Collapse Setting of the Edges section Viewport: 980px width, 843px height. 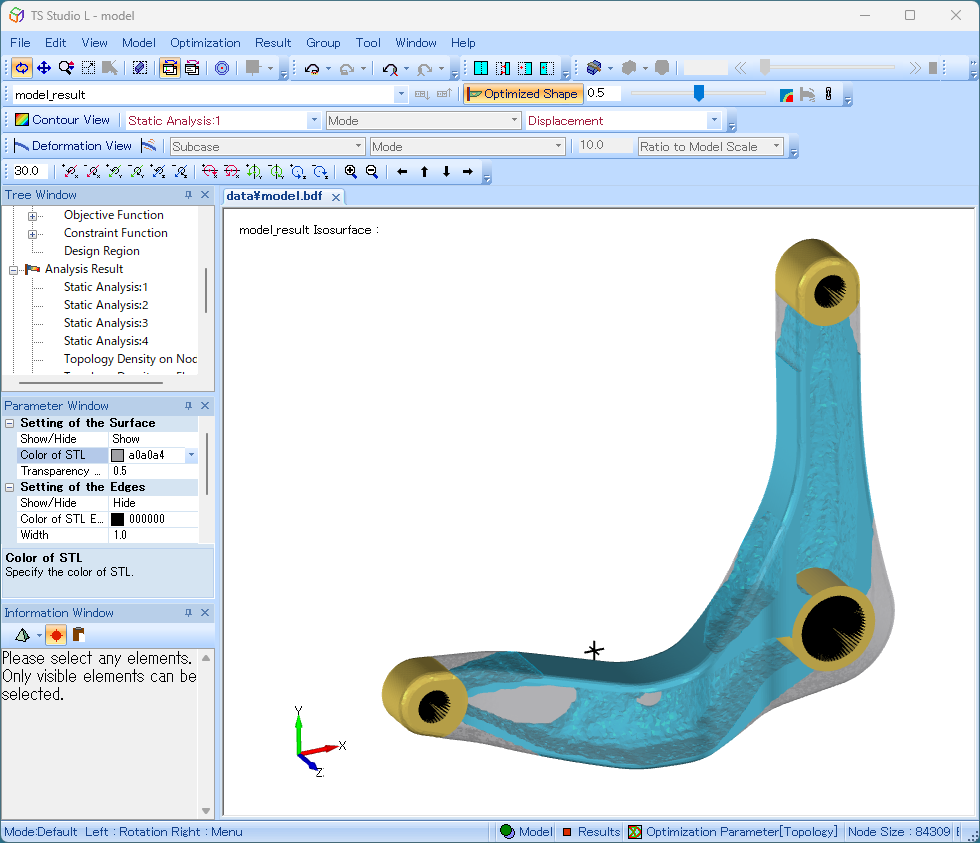coord(9,487)
